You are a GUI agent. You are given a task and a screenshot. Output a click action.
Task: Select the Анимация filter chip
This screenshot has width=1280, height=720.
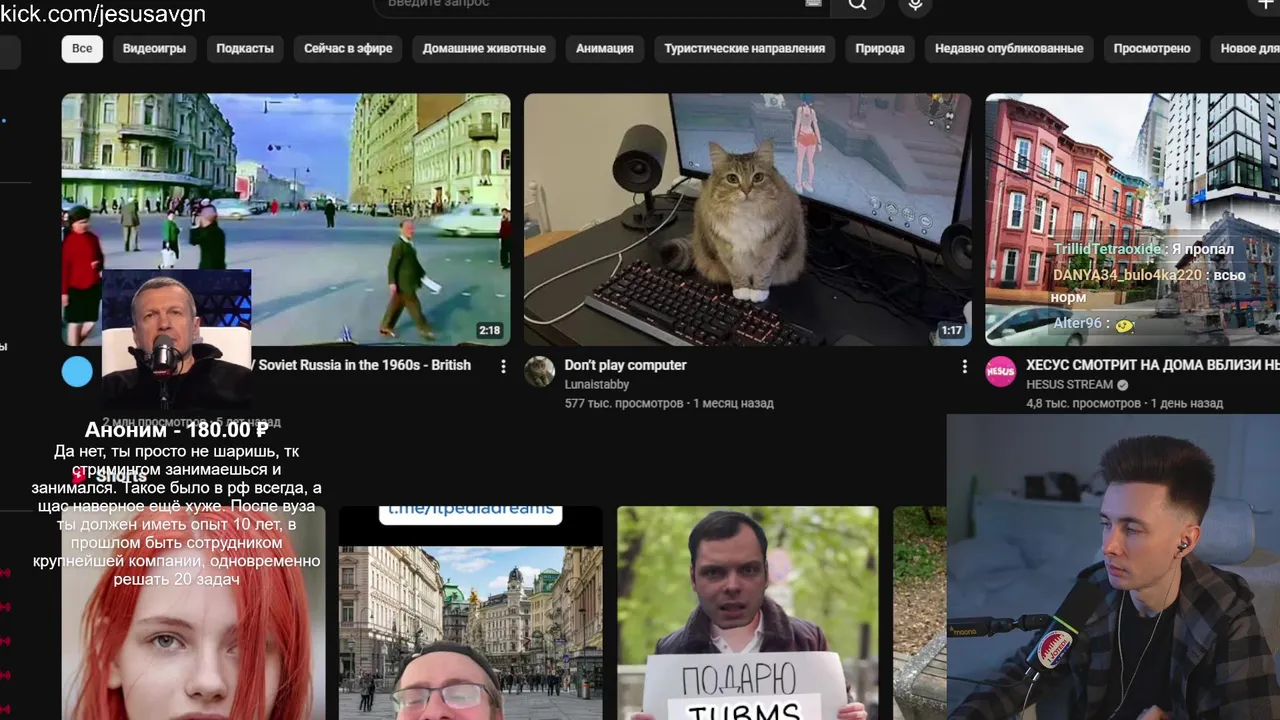[x=605, y=48]
